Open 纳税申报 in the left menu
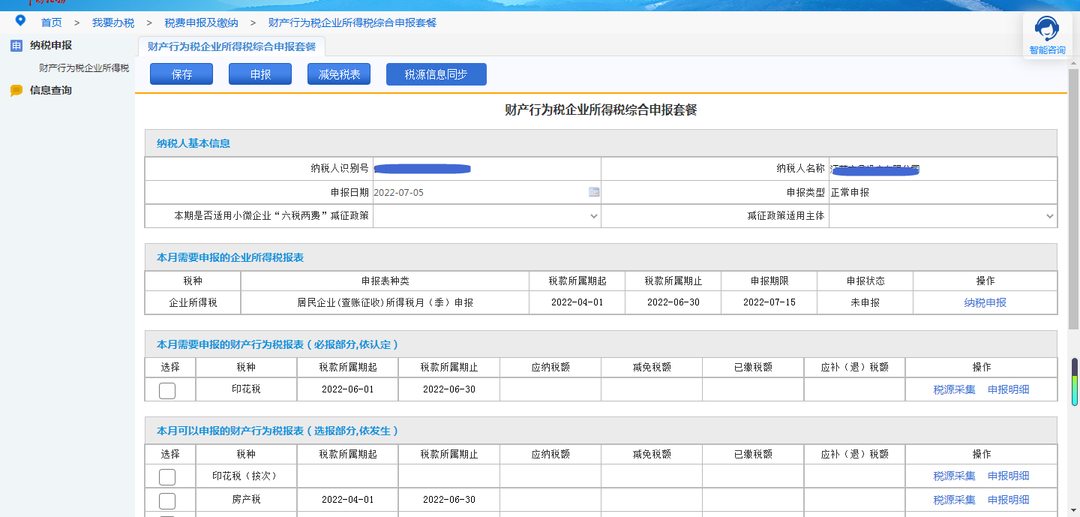This screenshot has width=1080, height=517. (x=51, y=45)
